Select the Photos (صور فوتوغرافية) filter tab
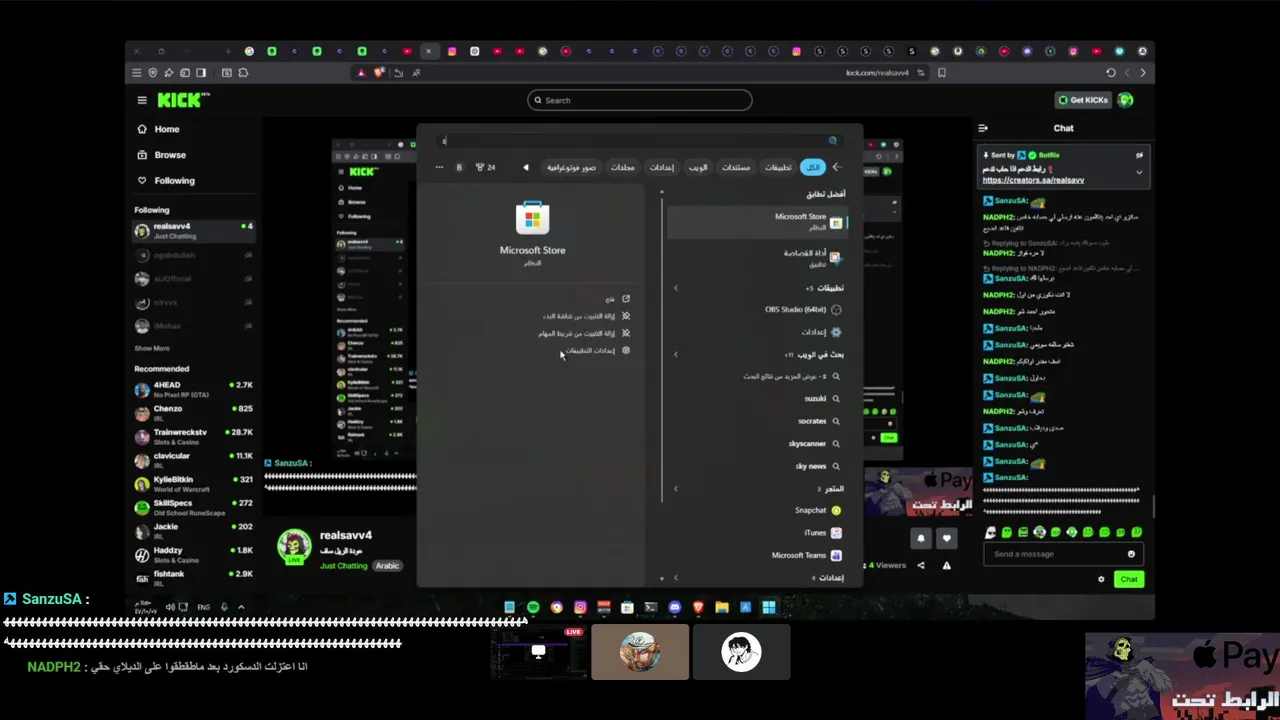Screen dimensions: 1280x720 pyautogui.click(x=571, y=167)
